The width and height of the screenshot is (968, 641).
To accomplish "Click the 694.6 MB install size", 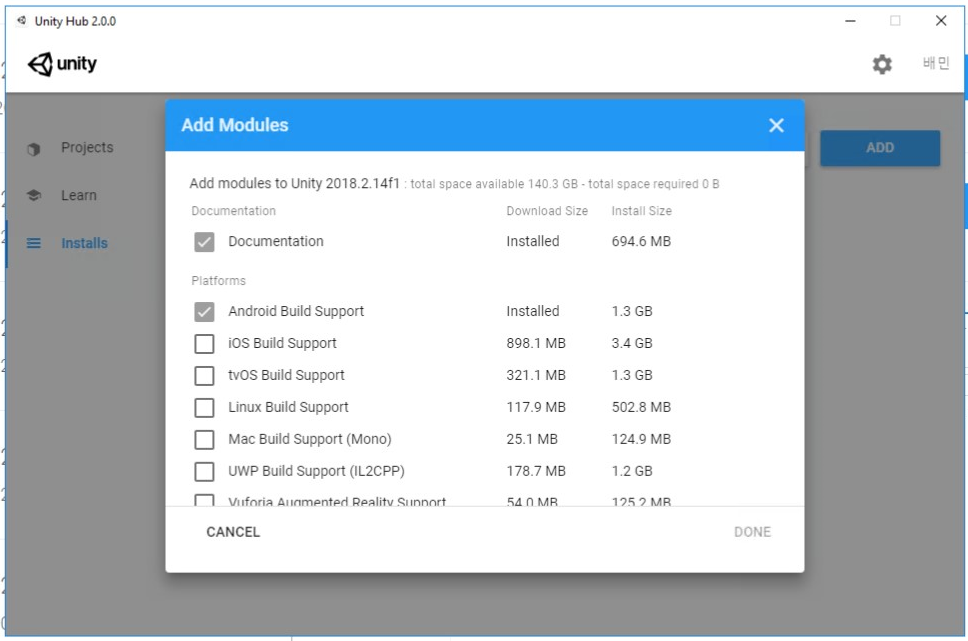I will pos(641,241).
